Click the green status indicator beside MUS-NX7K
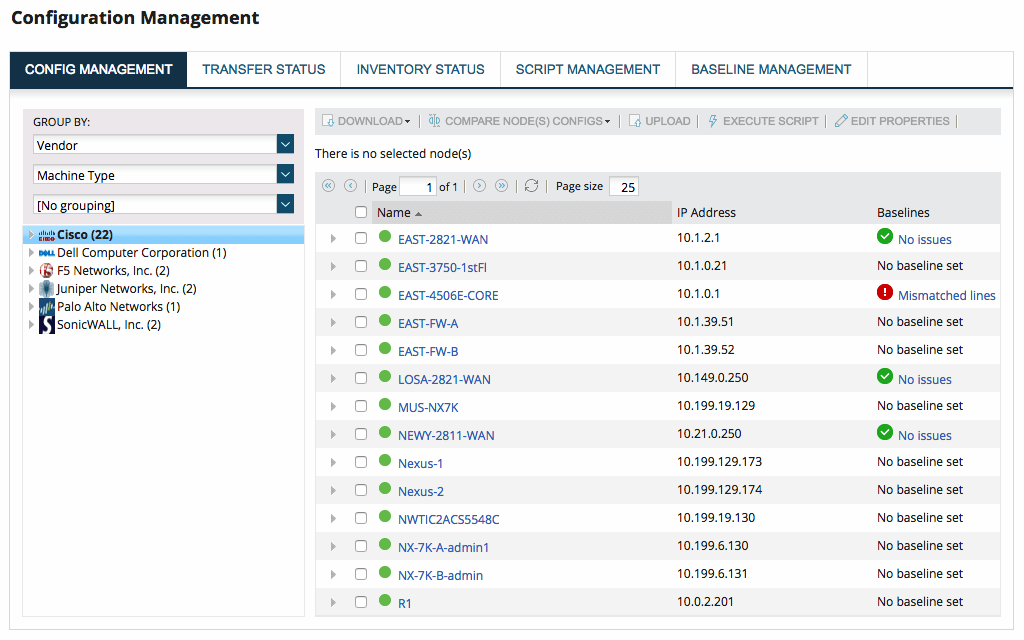Viewport: 1024px width, 640px height. (x=385, y=405)
